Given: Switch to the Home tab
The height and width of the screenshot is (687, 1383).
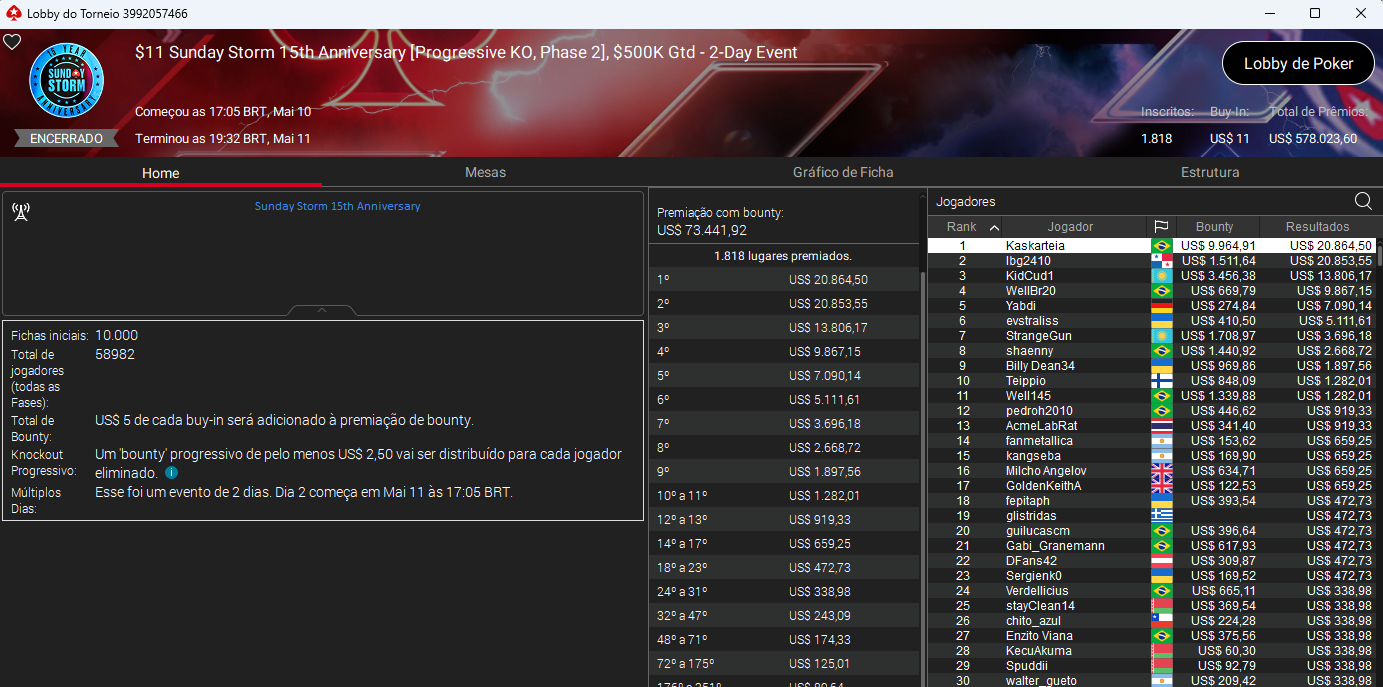Looking at the screenshot, I should coord(161,172).
